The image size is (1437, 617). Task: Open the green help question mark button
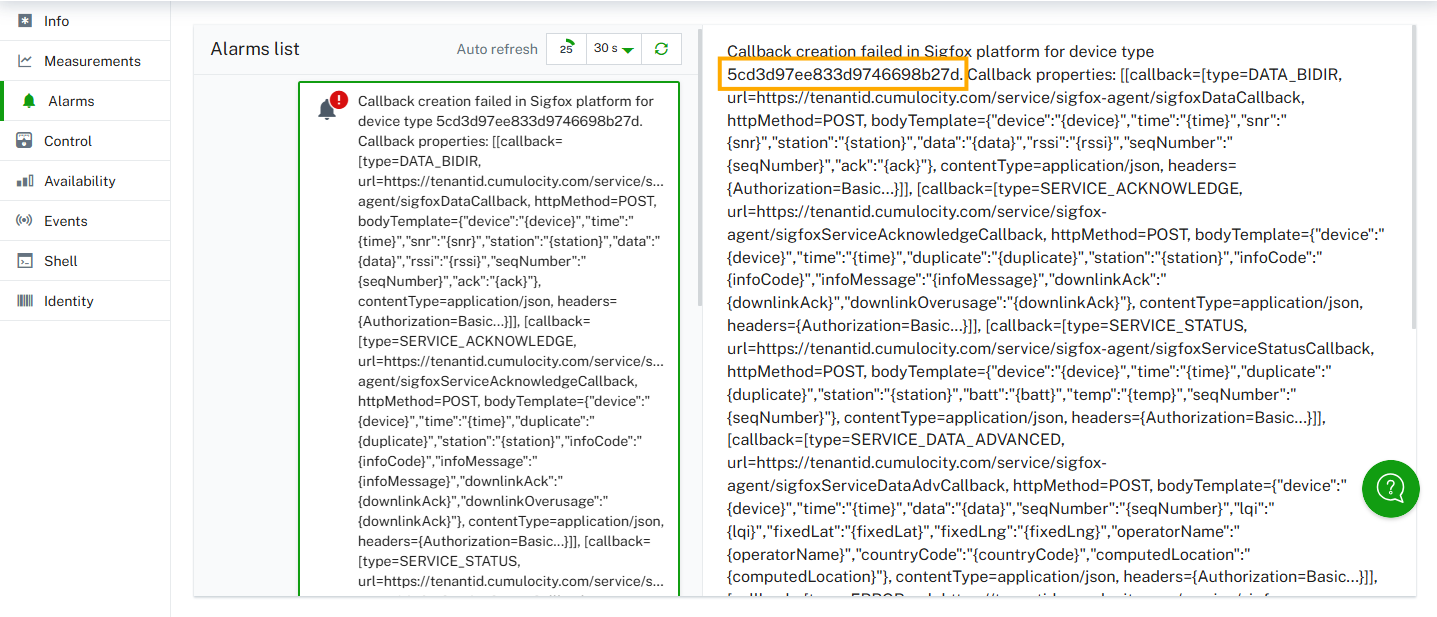click(x=1390, y=488)
